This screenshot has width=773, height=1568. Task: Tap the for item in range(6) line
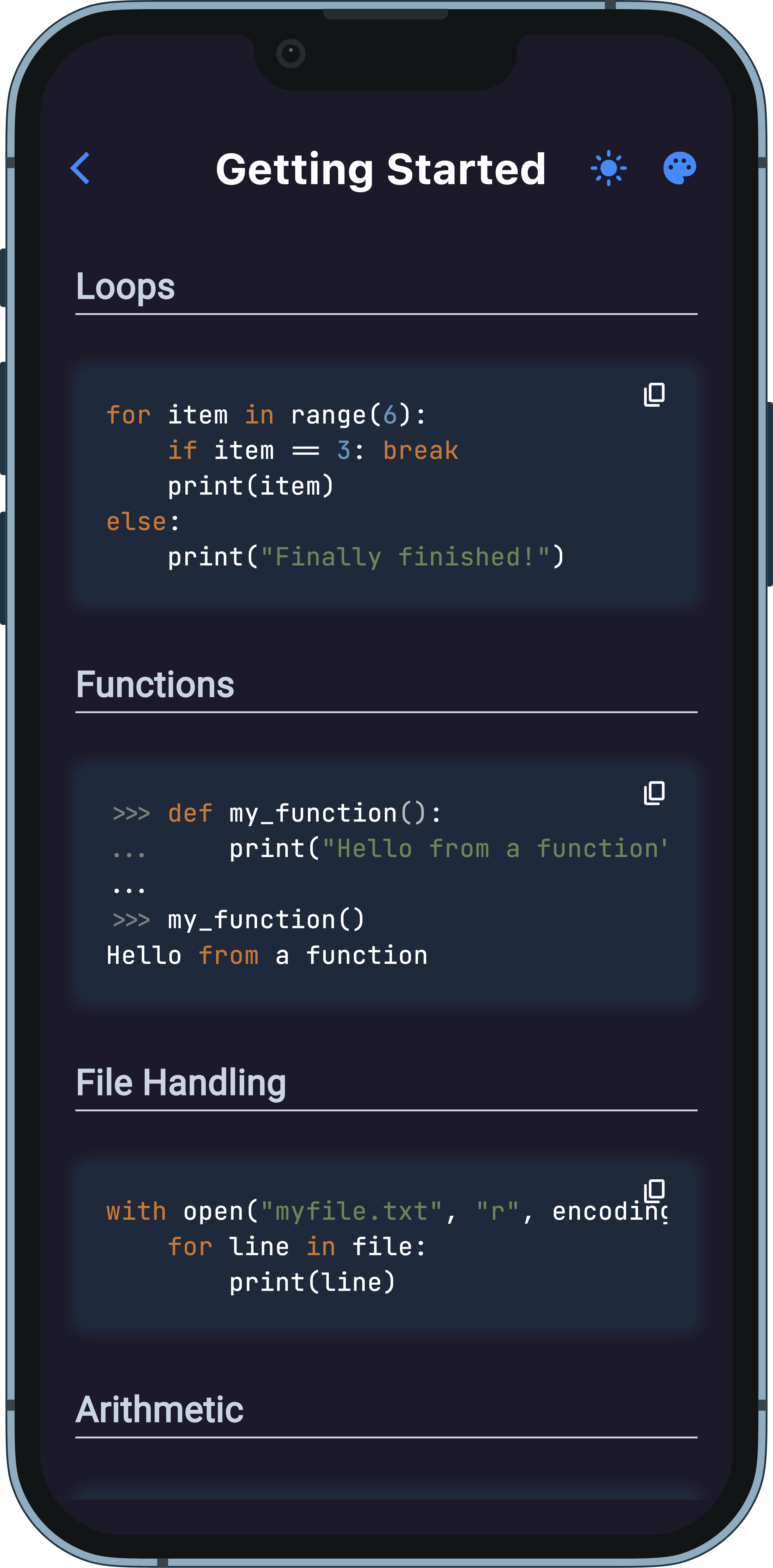(x=266, y=415)
